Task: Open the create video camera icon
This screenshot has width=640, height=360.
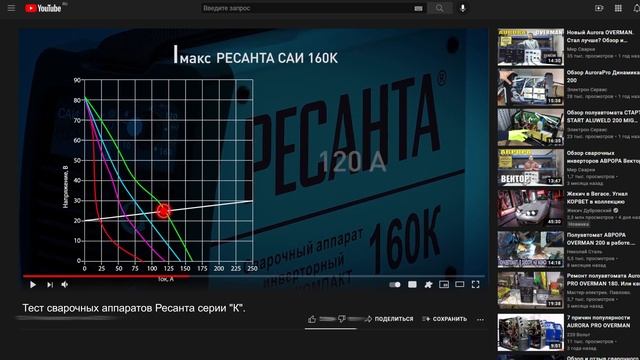Action: (x=599, y=8)
